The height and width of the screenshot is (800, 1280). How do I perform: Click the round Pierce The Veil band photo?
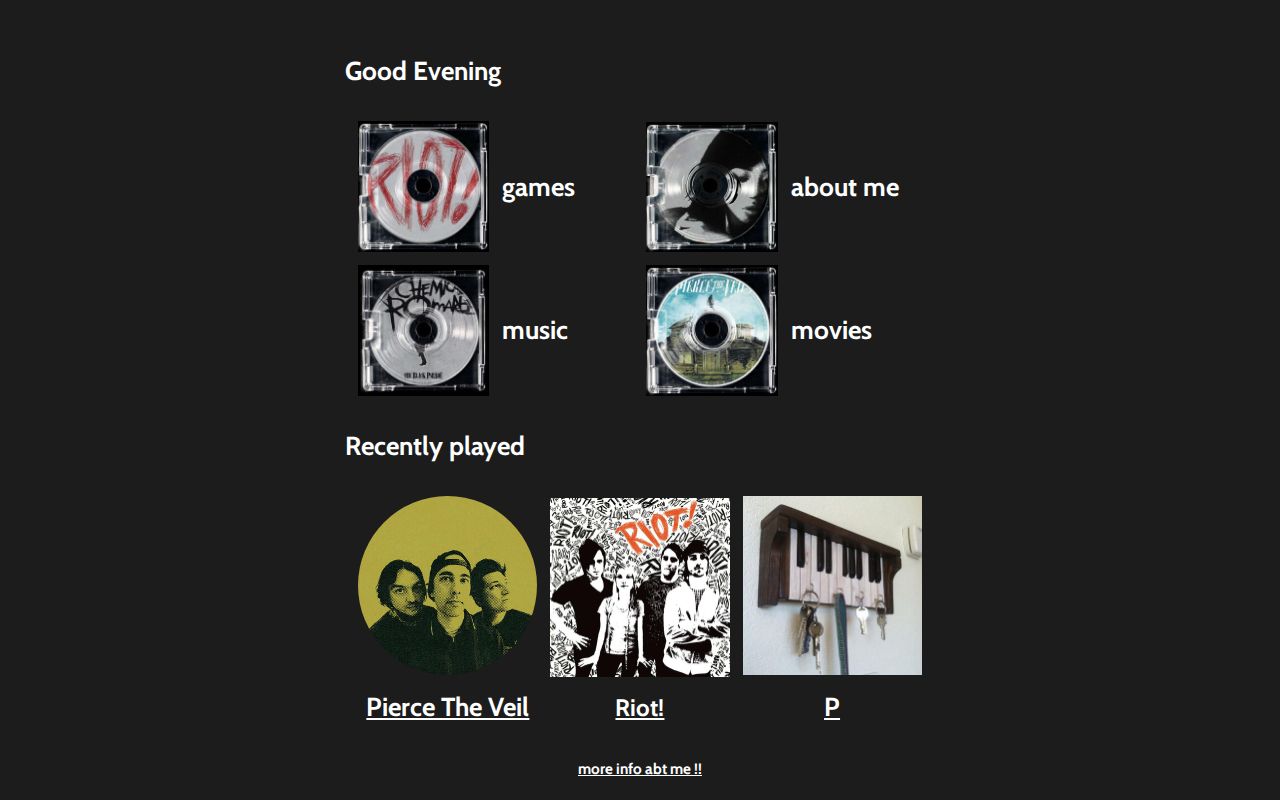(x=447, y=585)
